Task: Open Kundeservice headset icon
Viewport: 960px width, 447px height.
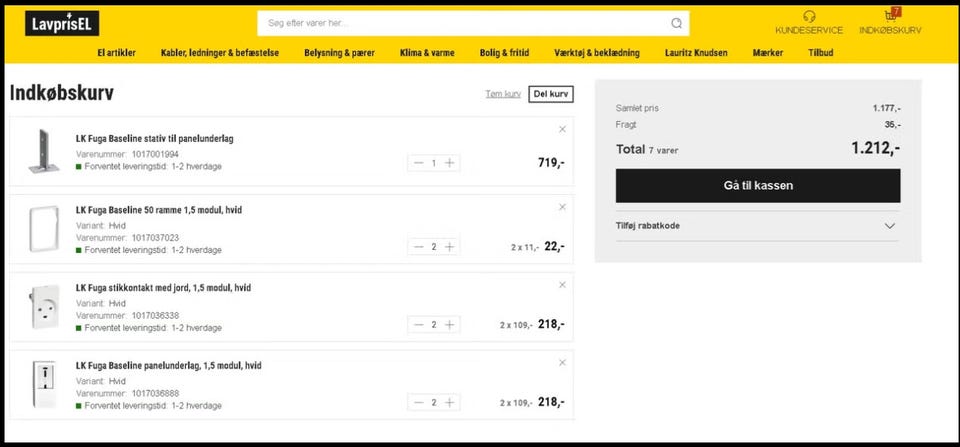Action: coord(809,16)
